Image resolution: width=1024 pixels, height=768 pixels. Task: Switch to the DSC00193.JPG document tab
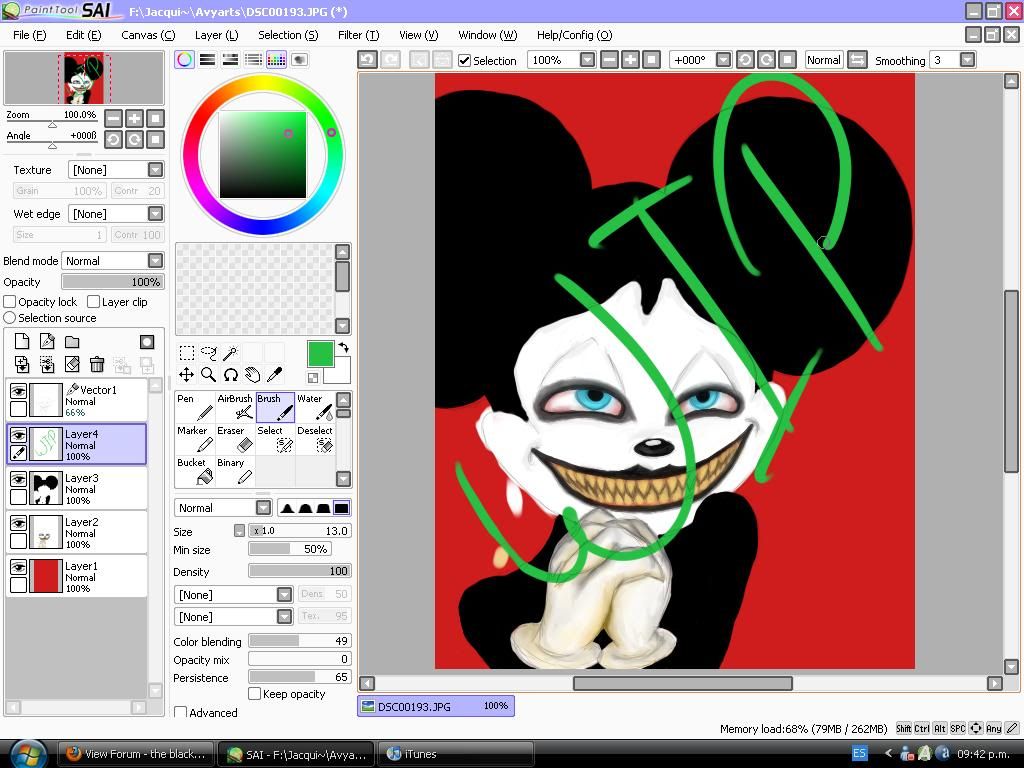click(x=436, y=706)
